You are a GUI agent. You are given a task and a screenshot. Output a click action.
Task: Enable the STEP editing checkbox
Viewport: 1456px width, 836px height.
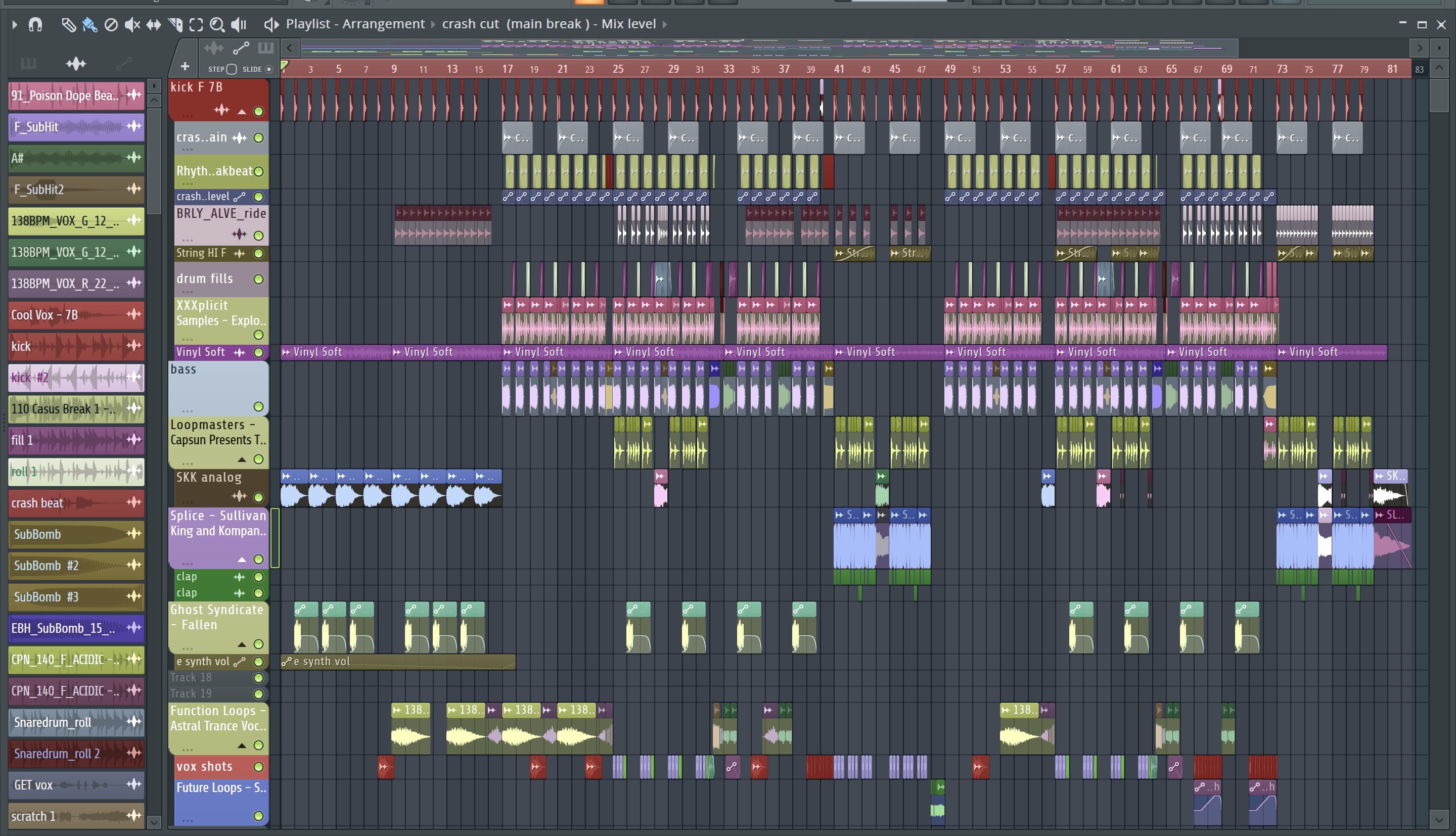pos(232,69)
